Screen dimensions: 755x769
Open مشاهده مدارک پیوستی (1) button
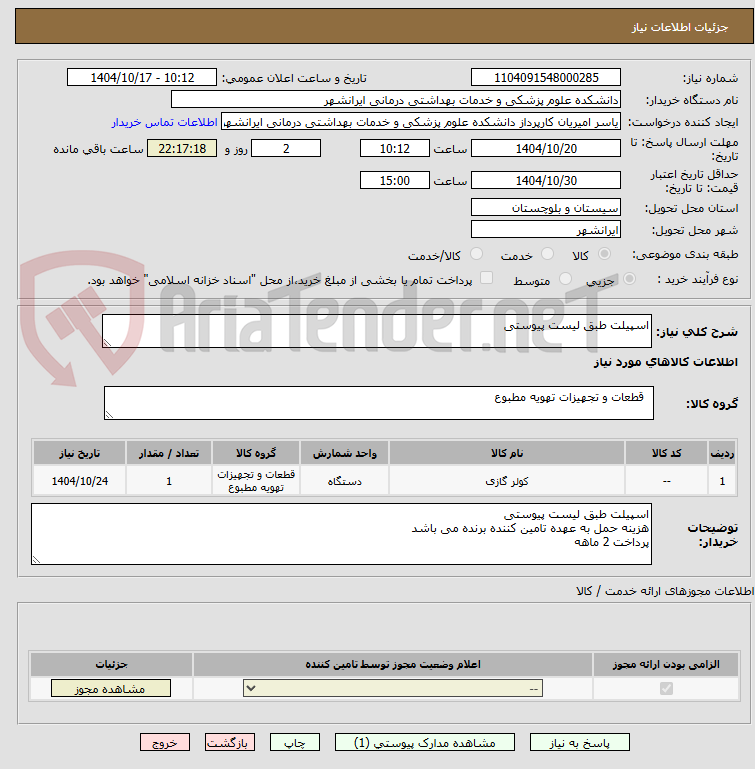tap(425, 743)
